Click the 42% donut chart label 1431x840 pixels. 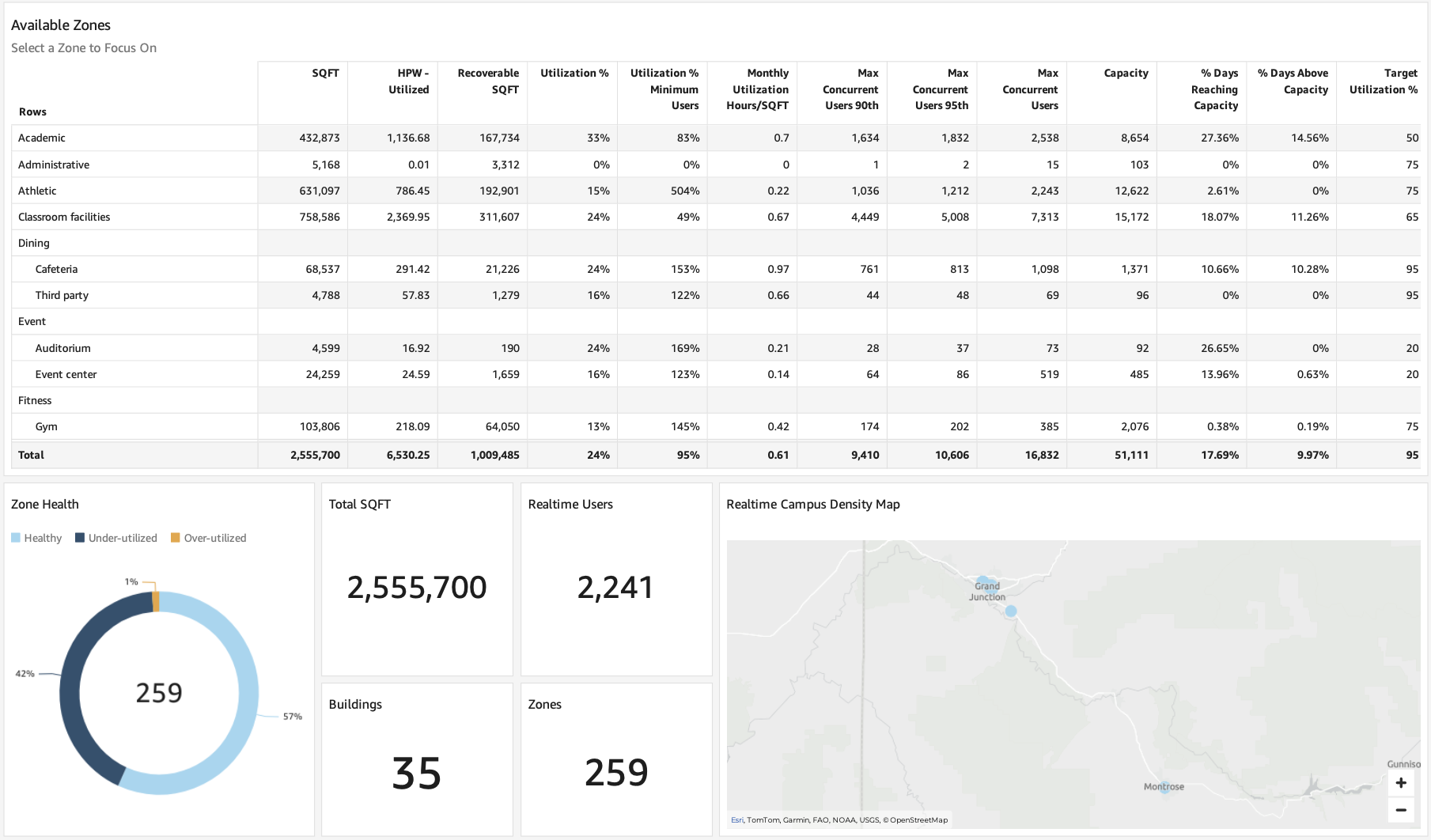click(25, 674)
